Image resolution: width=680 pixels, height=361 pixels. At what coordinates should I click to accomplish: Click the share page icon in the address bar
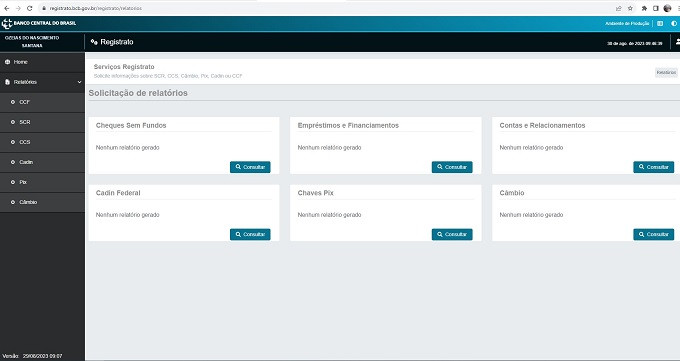tap(618, 8)
